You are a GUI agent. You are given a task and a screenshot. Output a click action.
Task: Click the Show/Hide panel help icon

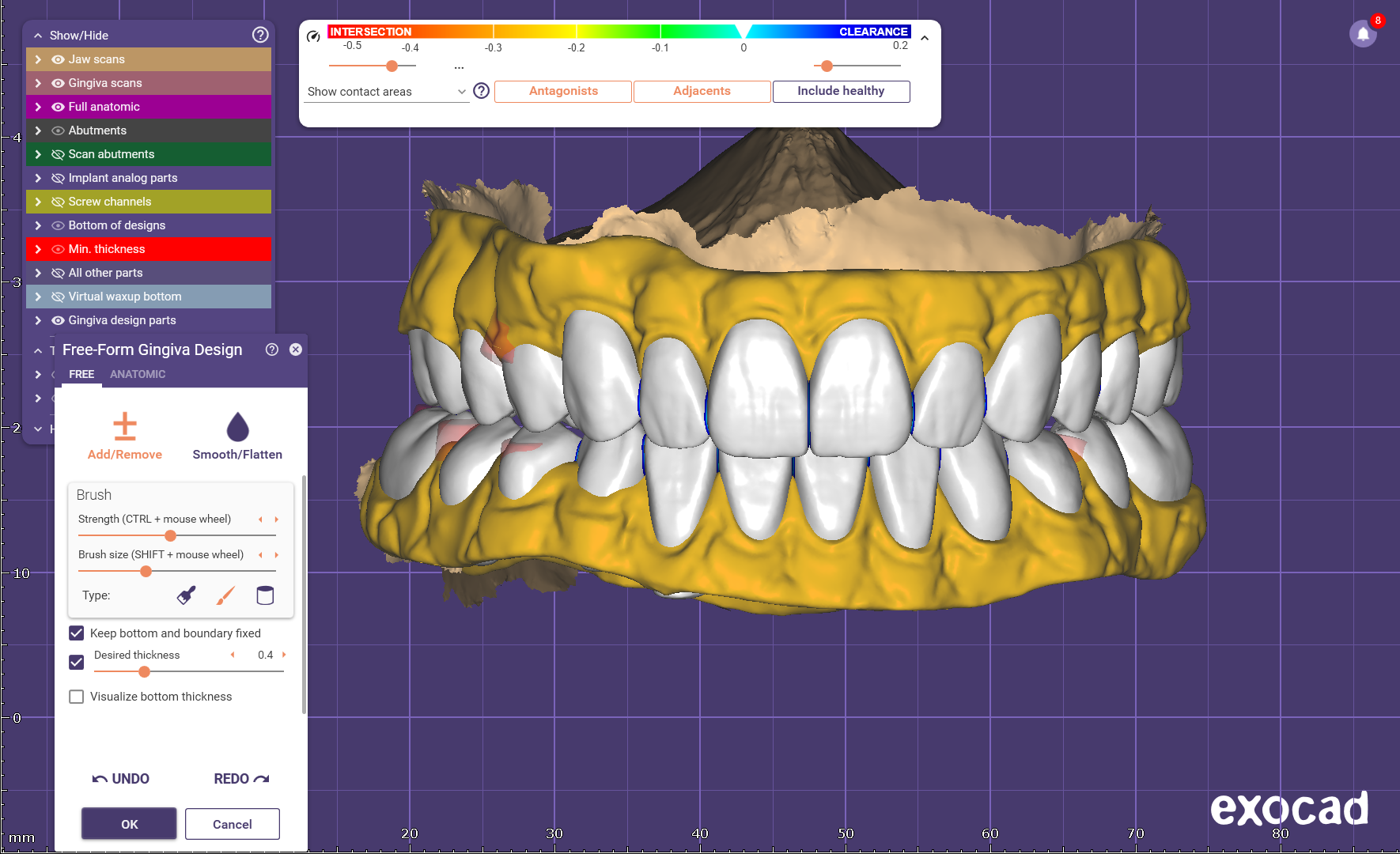pyautogui.click(x=259, y=35)
